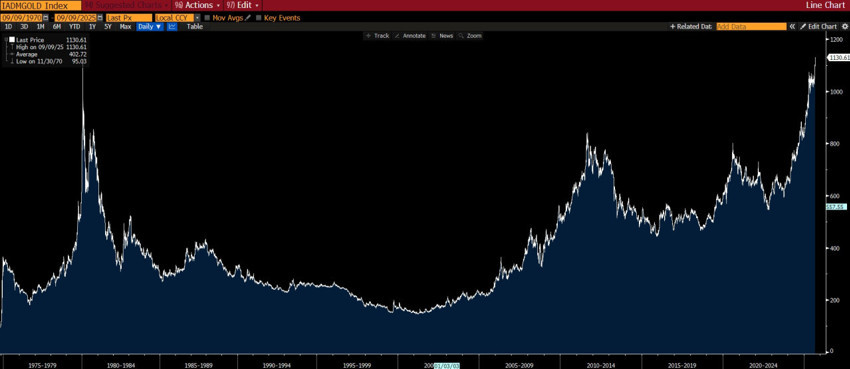Select the line chart type icon
850x369 pixels.
point(172,26)
